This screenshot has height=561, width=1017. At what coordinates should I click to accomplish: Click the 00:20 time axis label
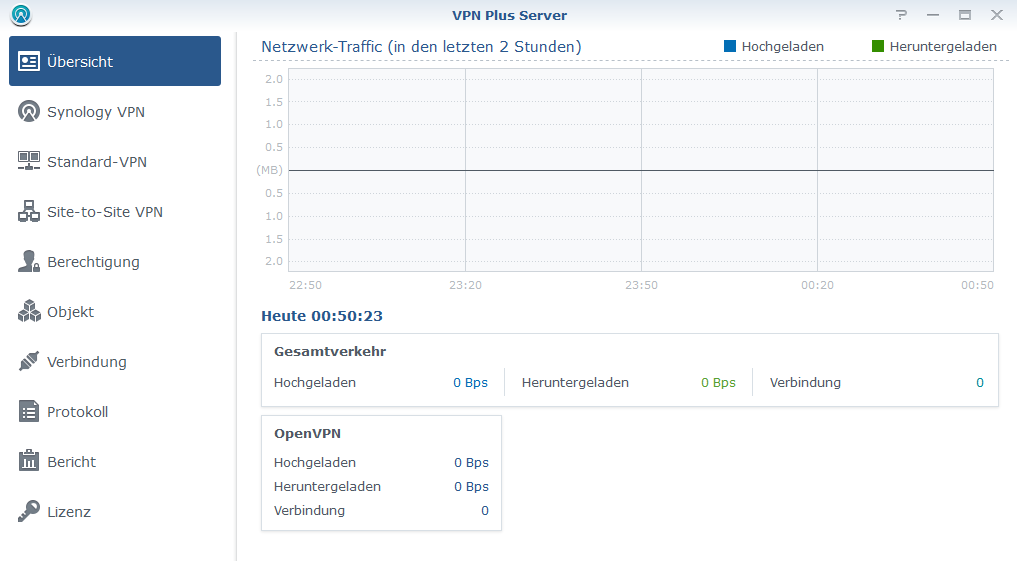[817, 285]
